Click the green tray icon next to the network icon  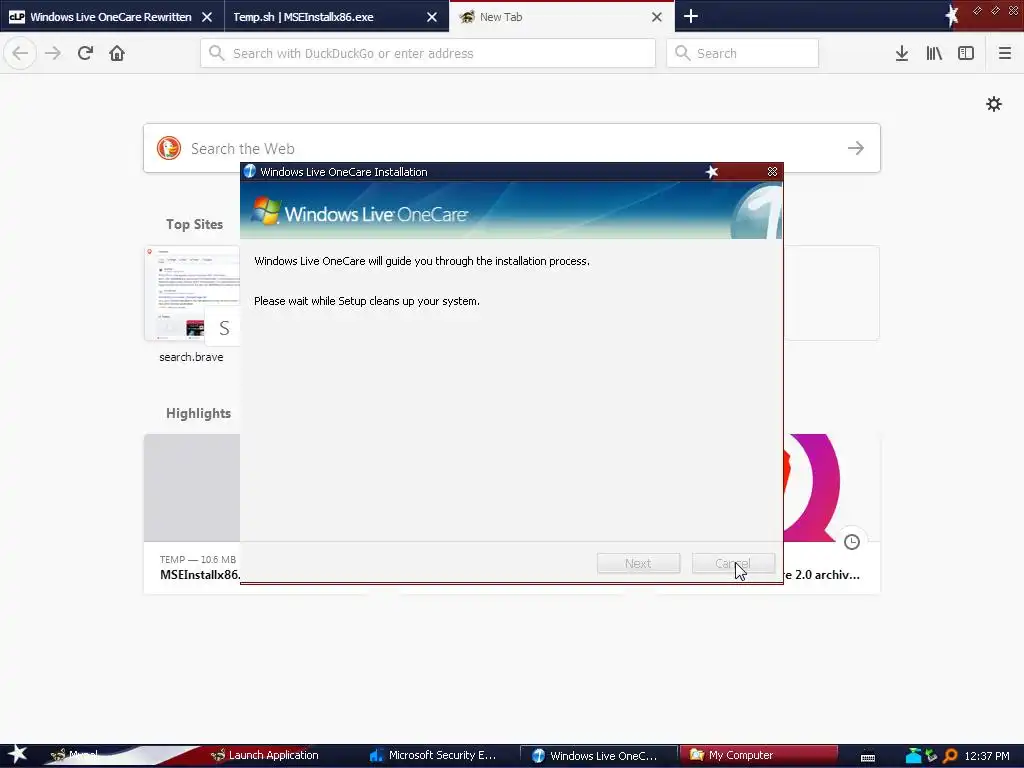pyautogui.click(x=931, y=756)
